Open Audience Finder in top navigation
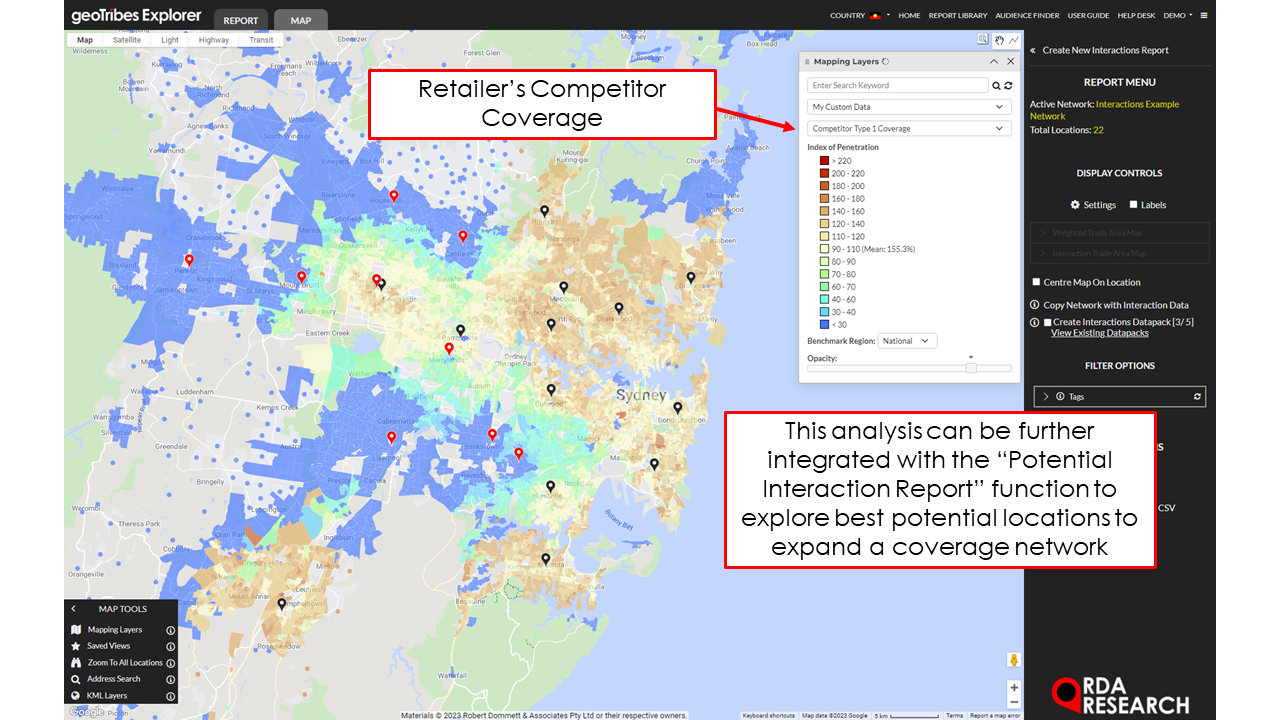1280x720 pixels. pyautogui.click(x=1027, y=16)
